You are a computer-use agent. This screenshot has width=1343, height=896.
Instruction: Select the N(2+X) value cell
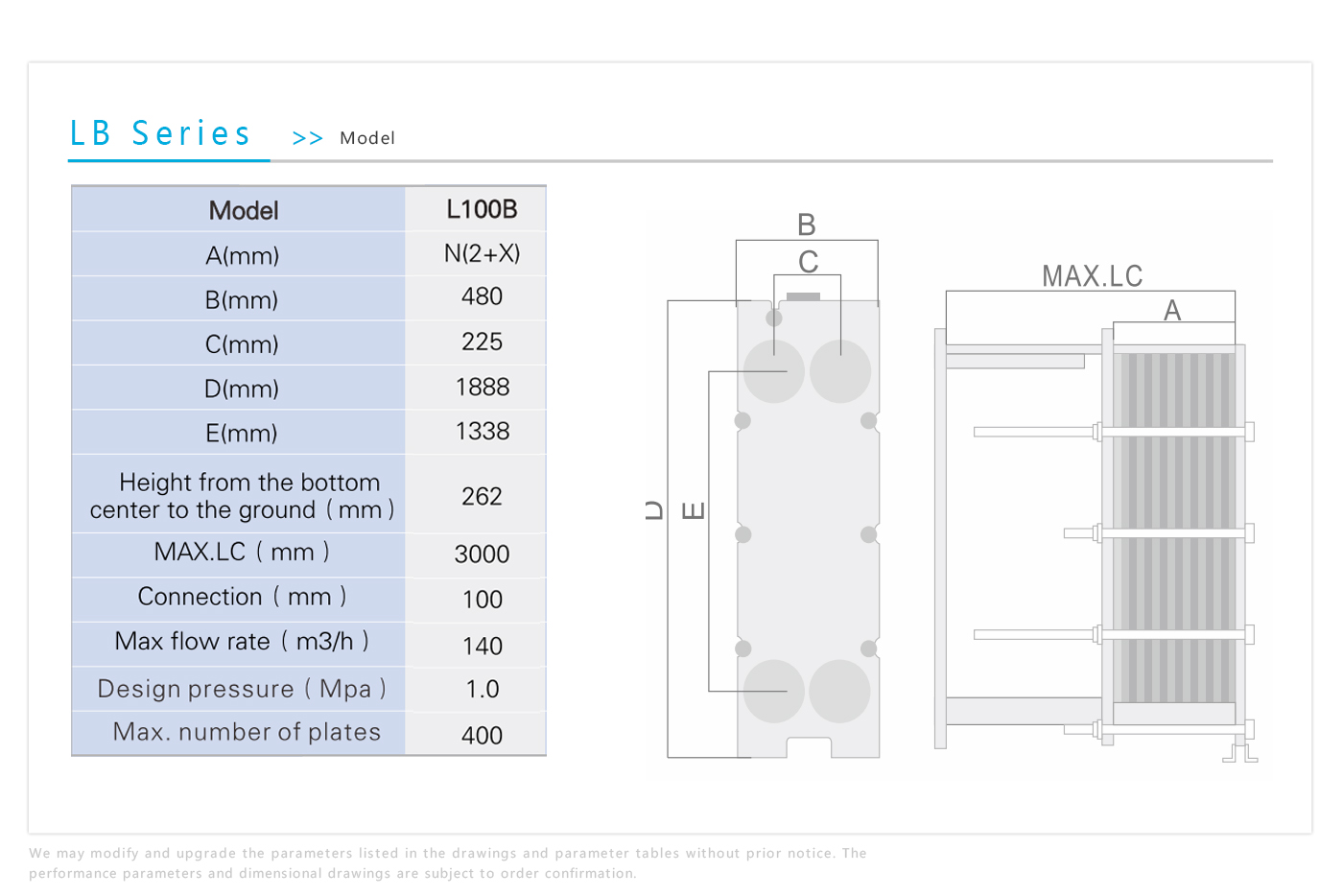click(482, 253)
